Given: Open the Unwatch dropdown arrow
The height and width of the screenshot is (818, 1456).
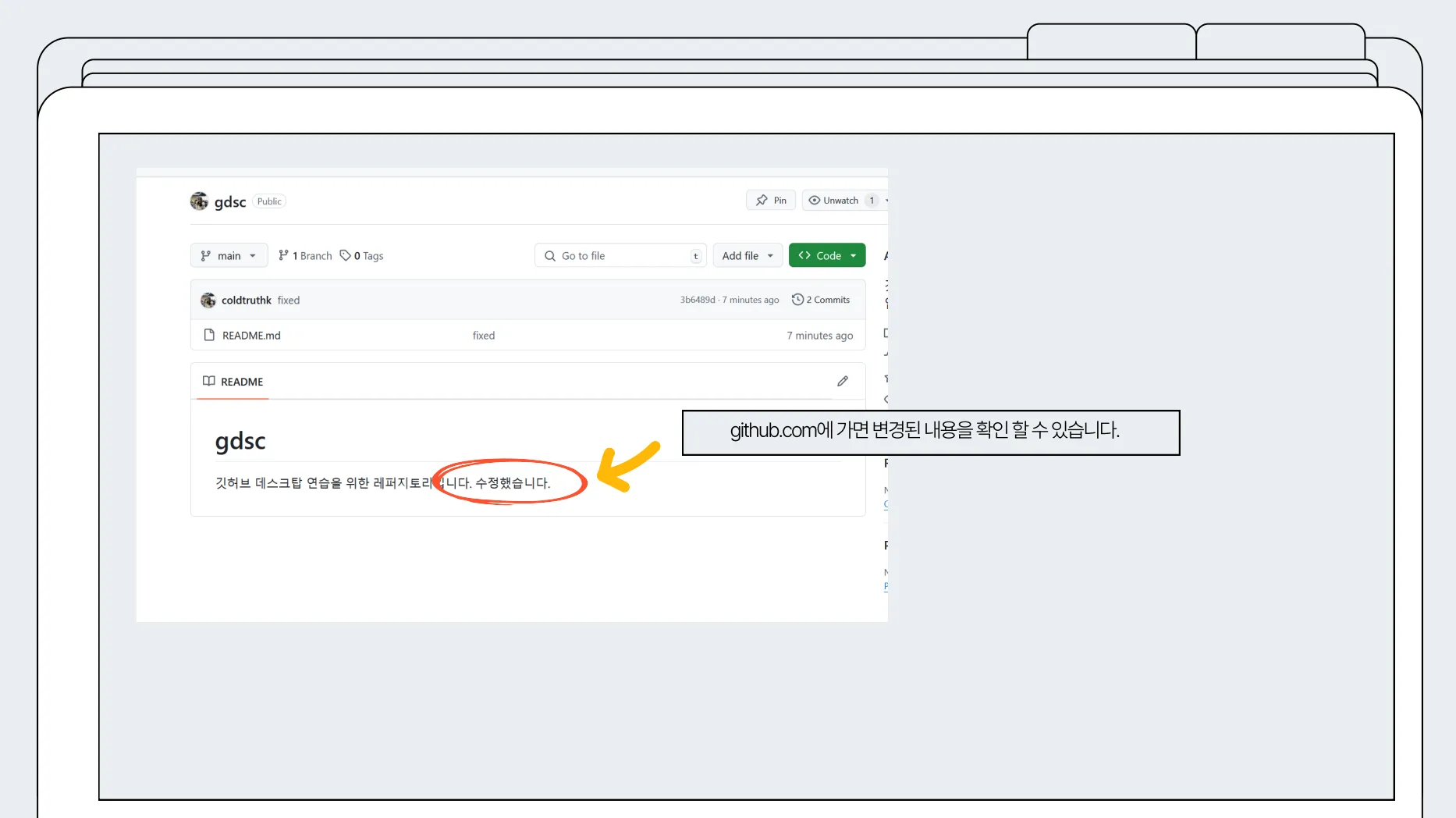Looking at the screenshot, I should point(886,201).
